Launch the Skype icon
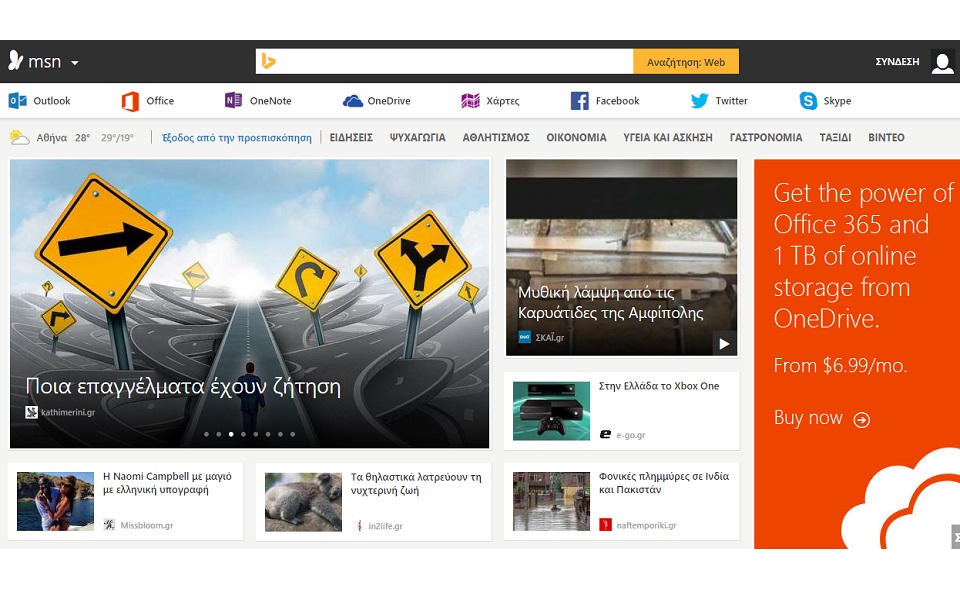 pos(808,101)
